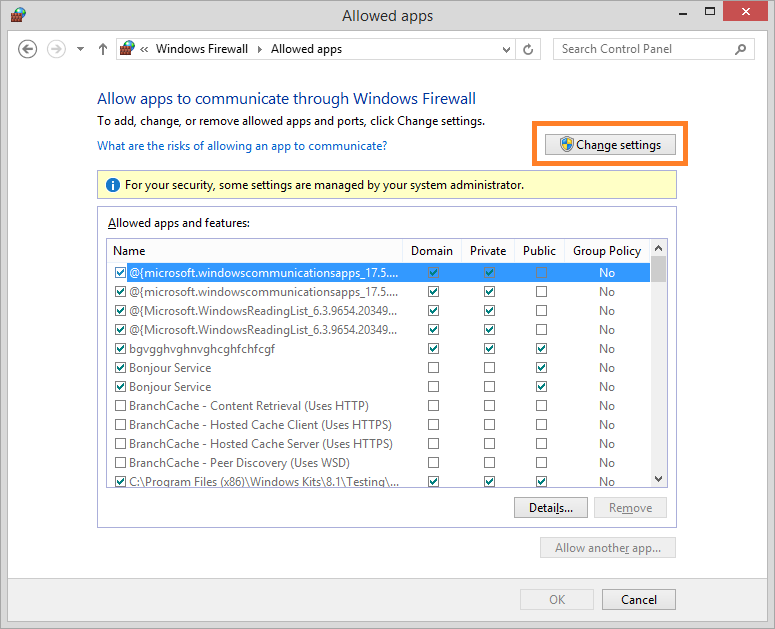Open risks of allowing an app link
Screen dimensions: 775x629
point(242,146)
